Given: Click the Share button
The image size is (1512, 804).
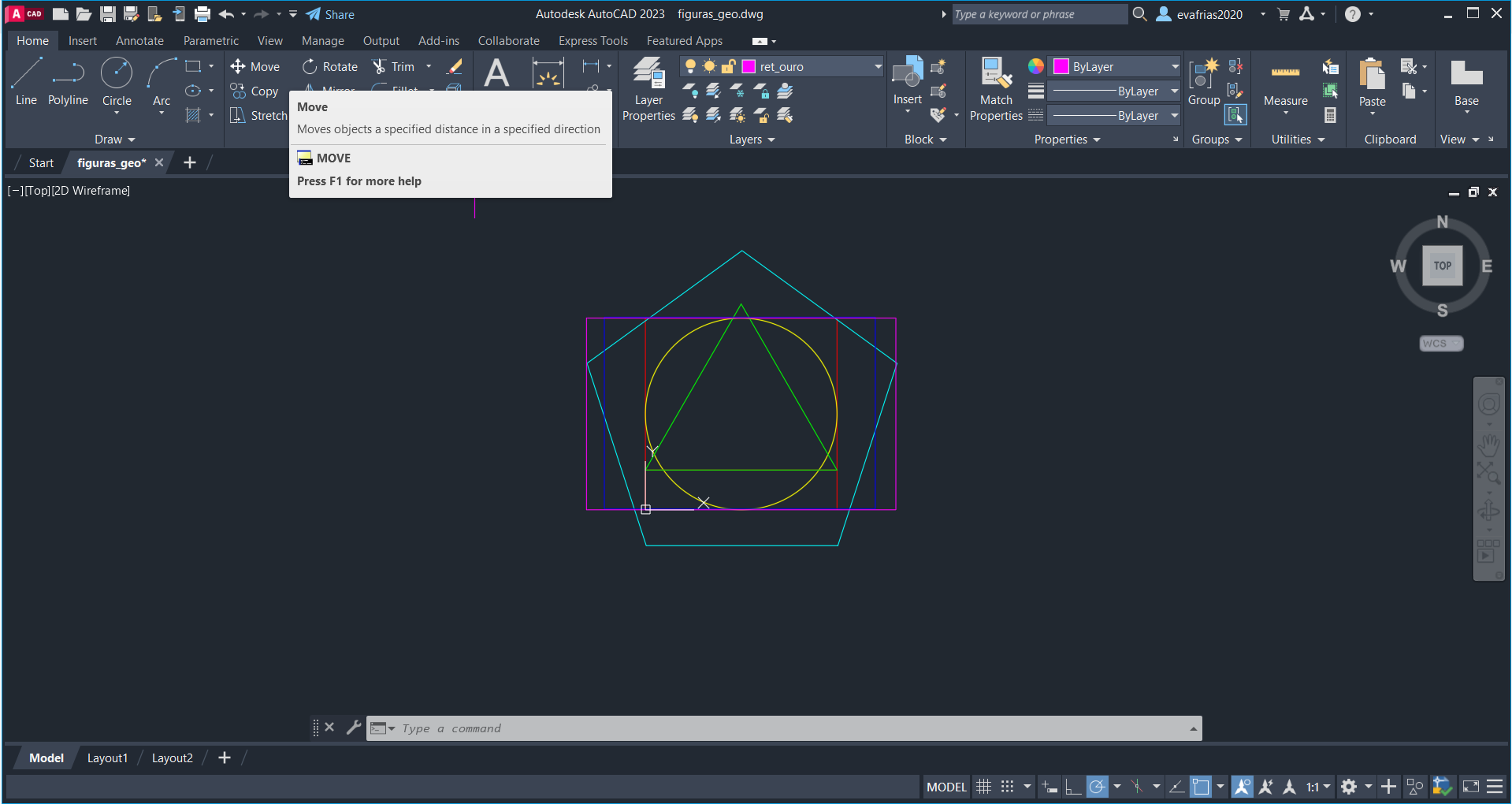Looking at the screenshot, I should click(330, 14).
